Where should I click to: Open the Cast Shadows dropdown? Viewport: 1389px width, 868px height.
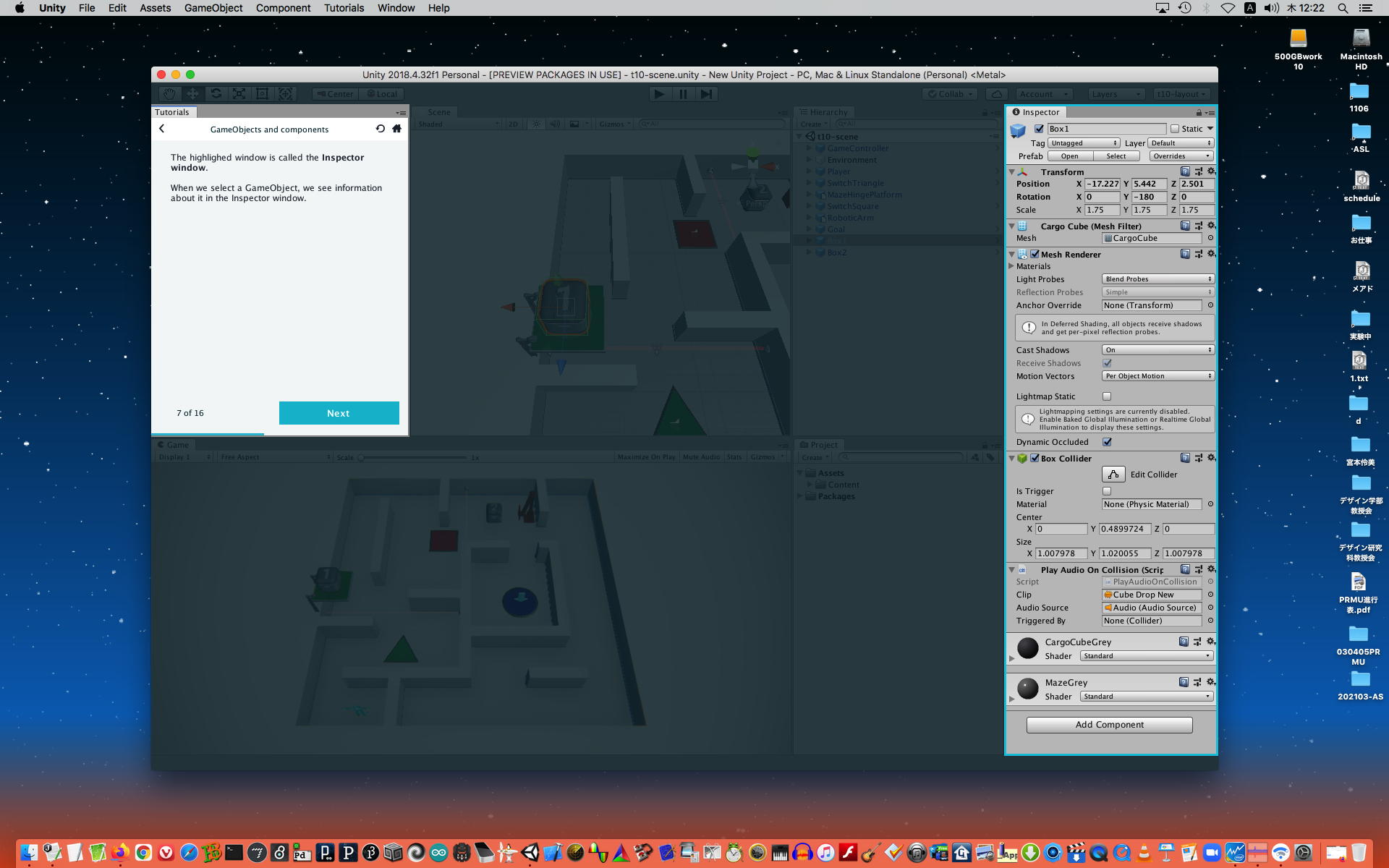coord(1157,350)
